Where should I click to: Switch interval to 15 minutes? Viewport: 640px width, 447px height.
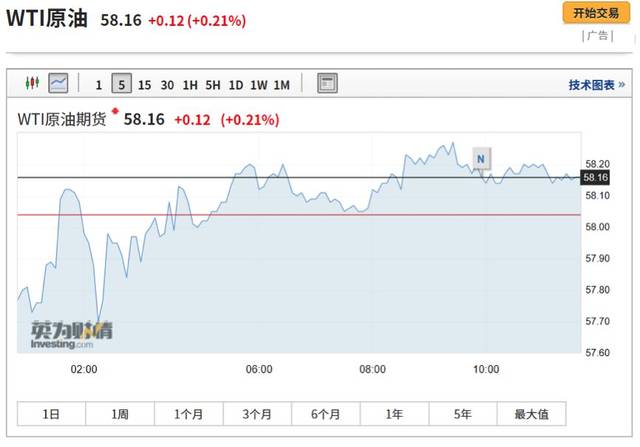[145, 85]
